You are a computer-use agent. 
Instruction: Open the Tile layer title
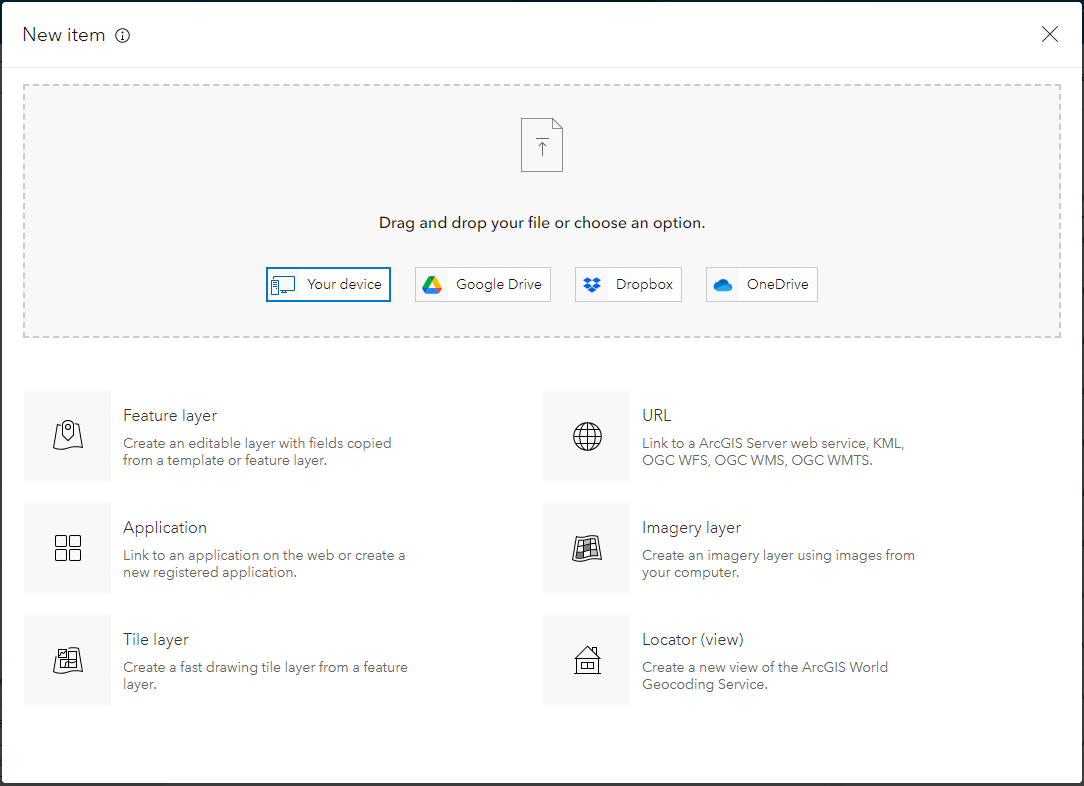156,639
